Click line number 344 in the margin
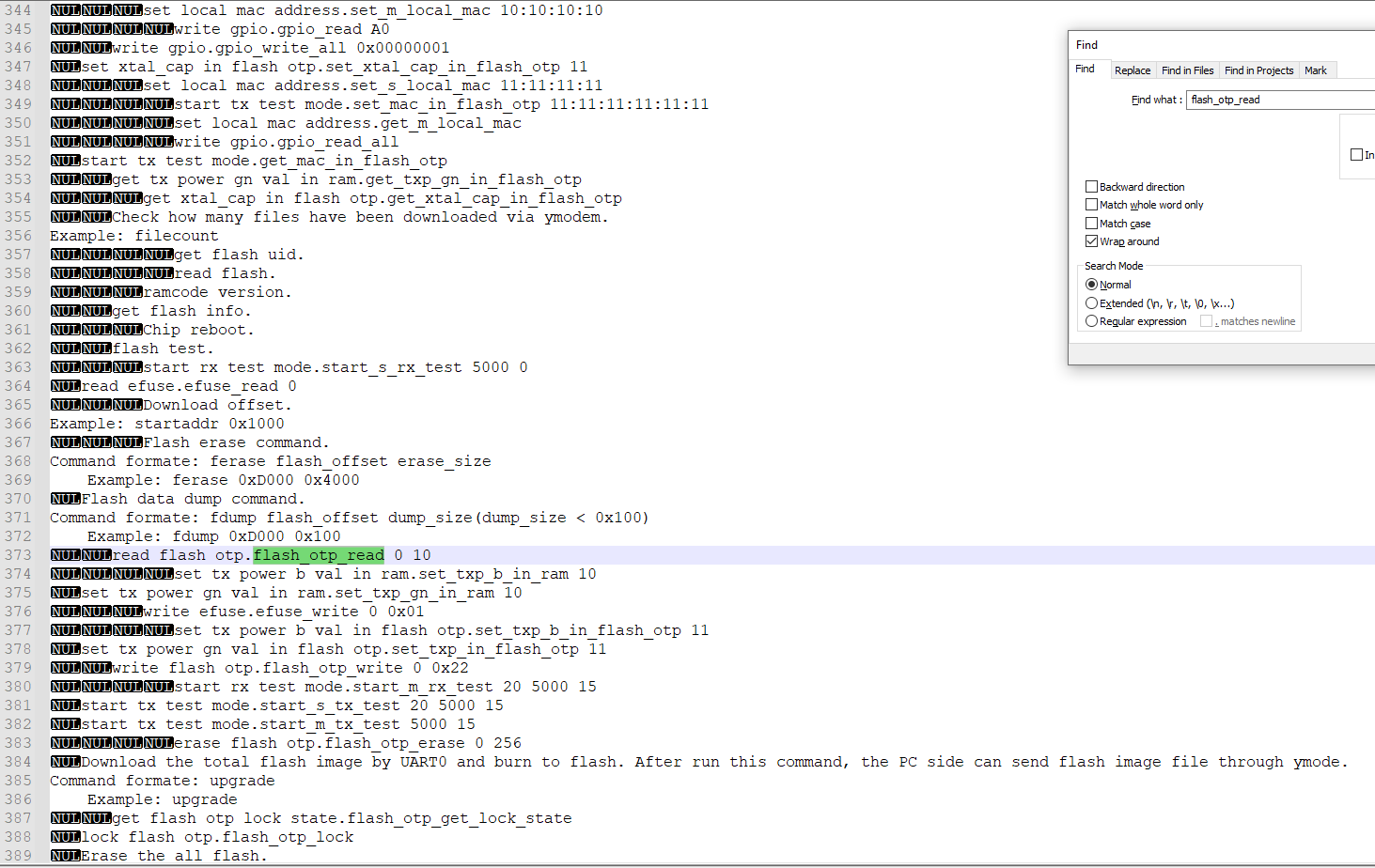The image size is (1375, 868). pos(18,10)
